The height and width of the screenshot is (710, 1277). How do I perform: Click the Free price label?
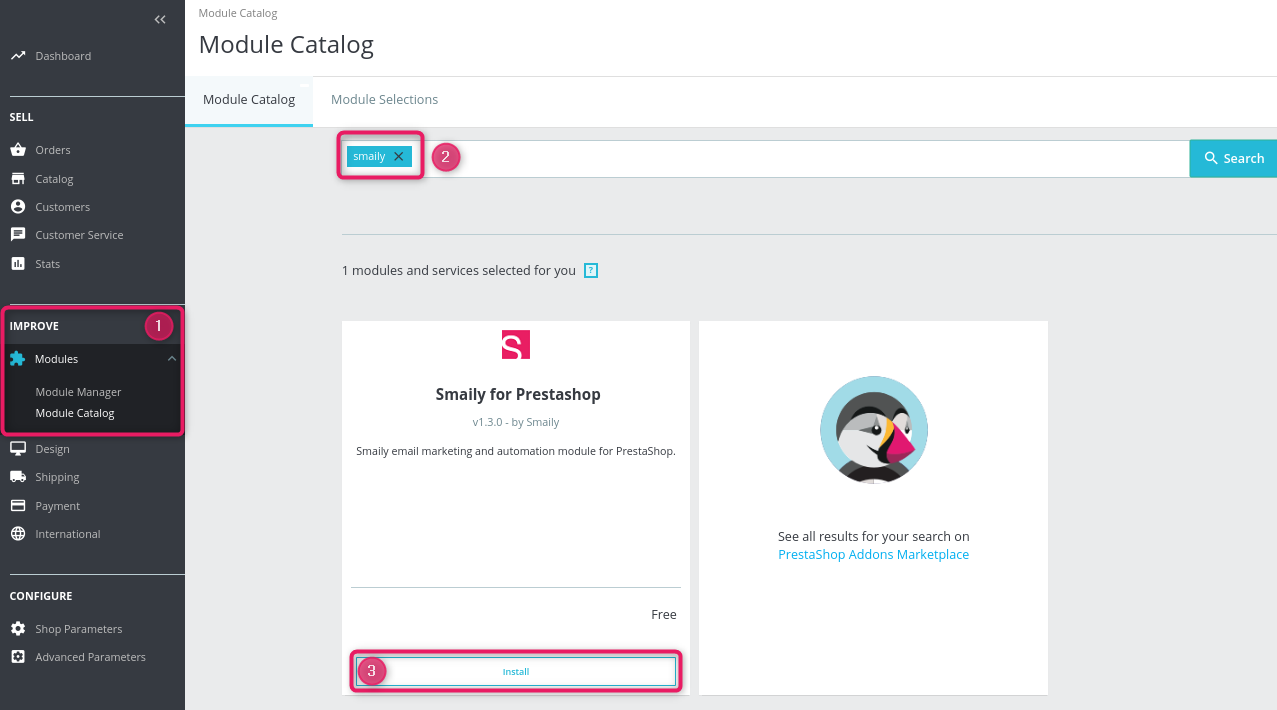(664, 614)
